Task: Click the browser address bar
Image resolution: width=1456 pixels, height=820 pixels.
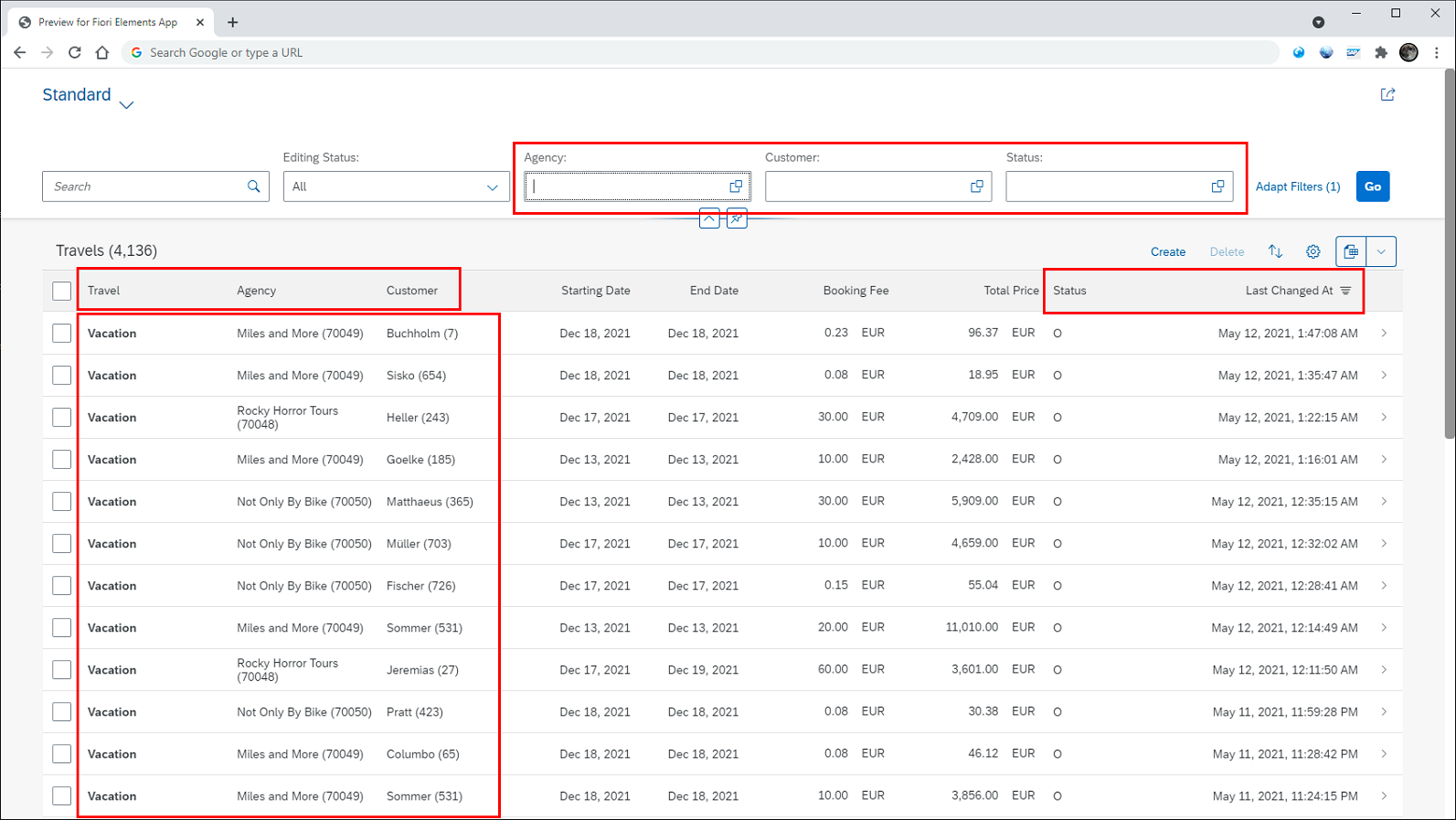Action: pos(700,52)
